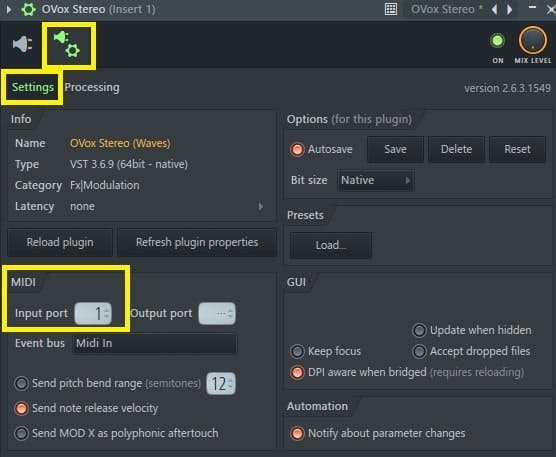Click the gear icon beside OVox Stereo title

[28, 9]
